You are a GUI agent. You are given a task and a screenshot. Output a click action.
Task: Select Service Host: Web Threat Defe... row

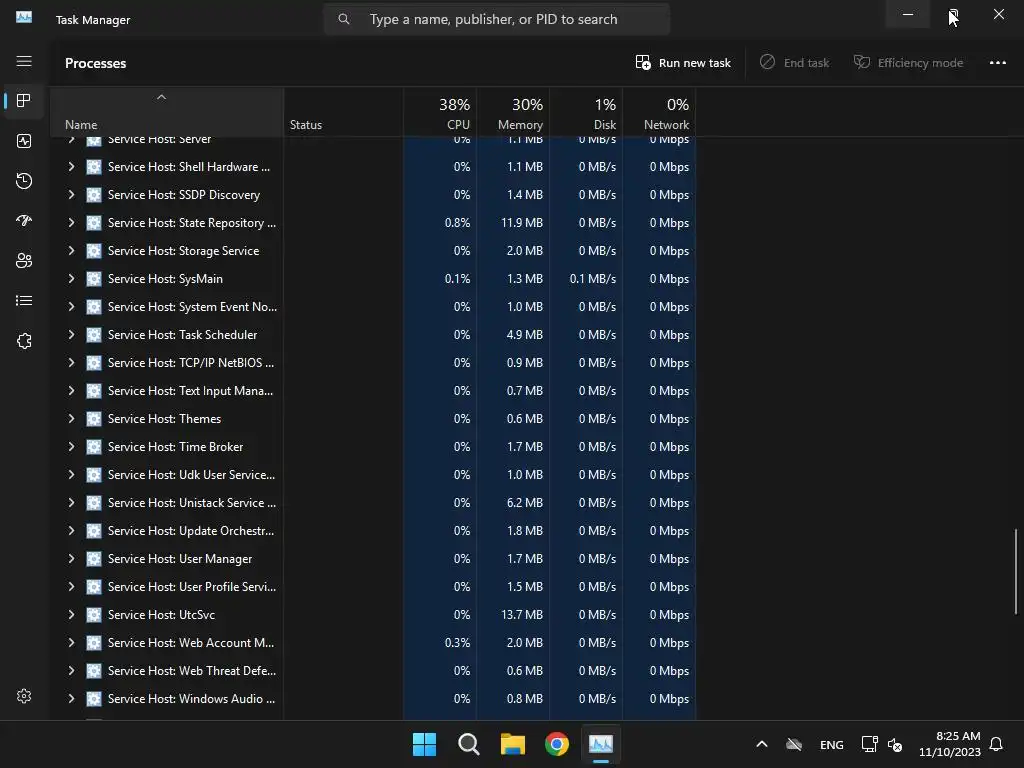click(x=373, y=671)
